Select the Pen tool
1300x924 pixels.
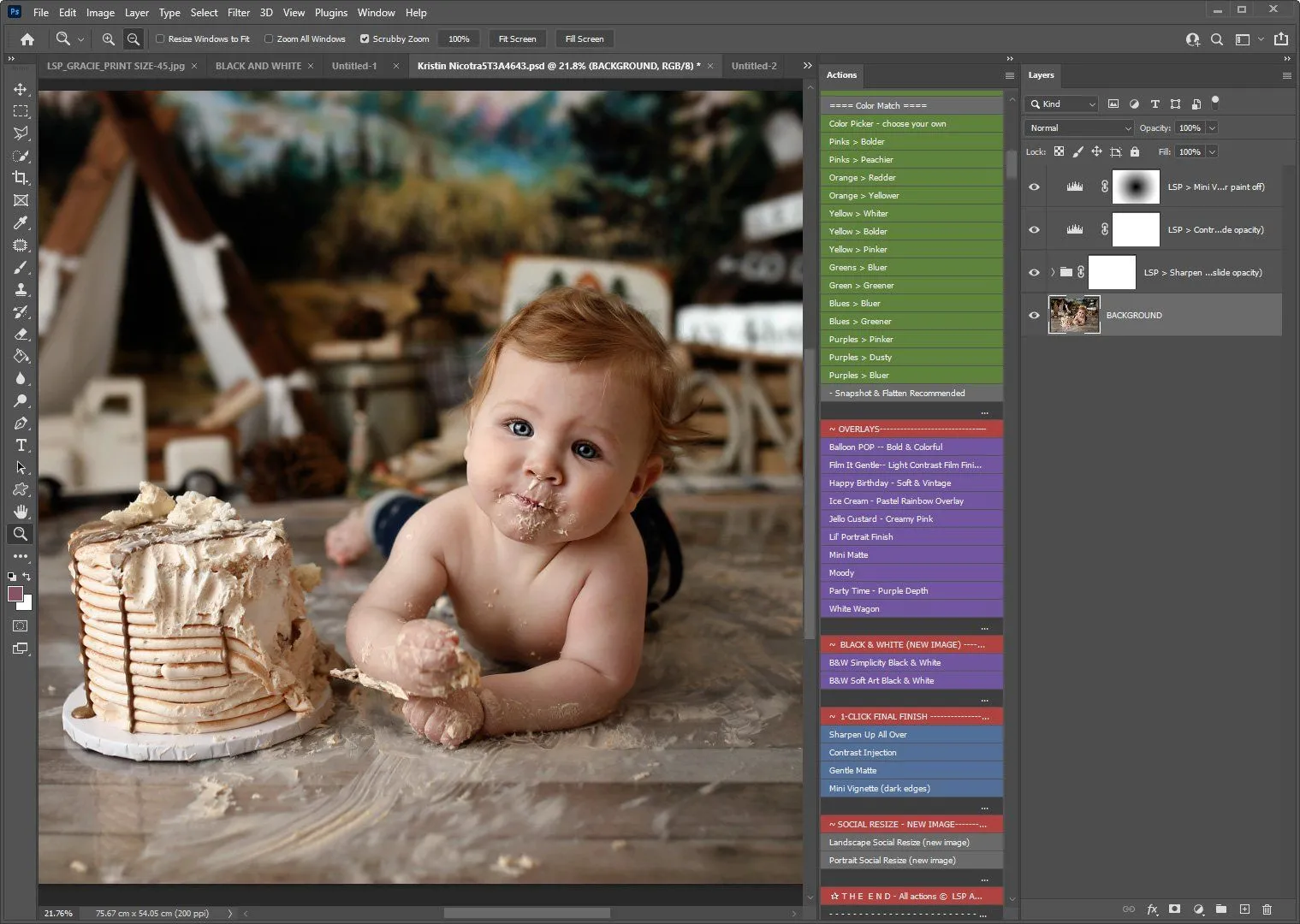pos(21,423)
